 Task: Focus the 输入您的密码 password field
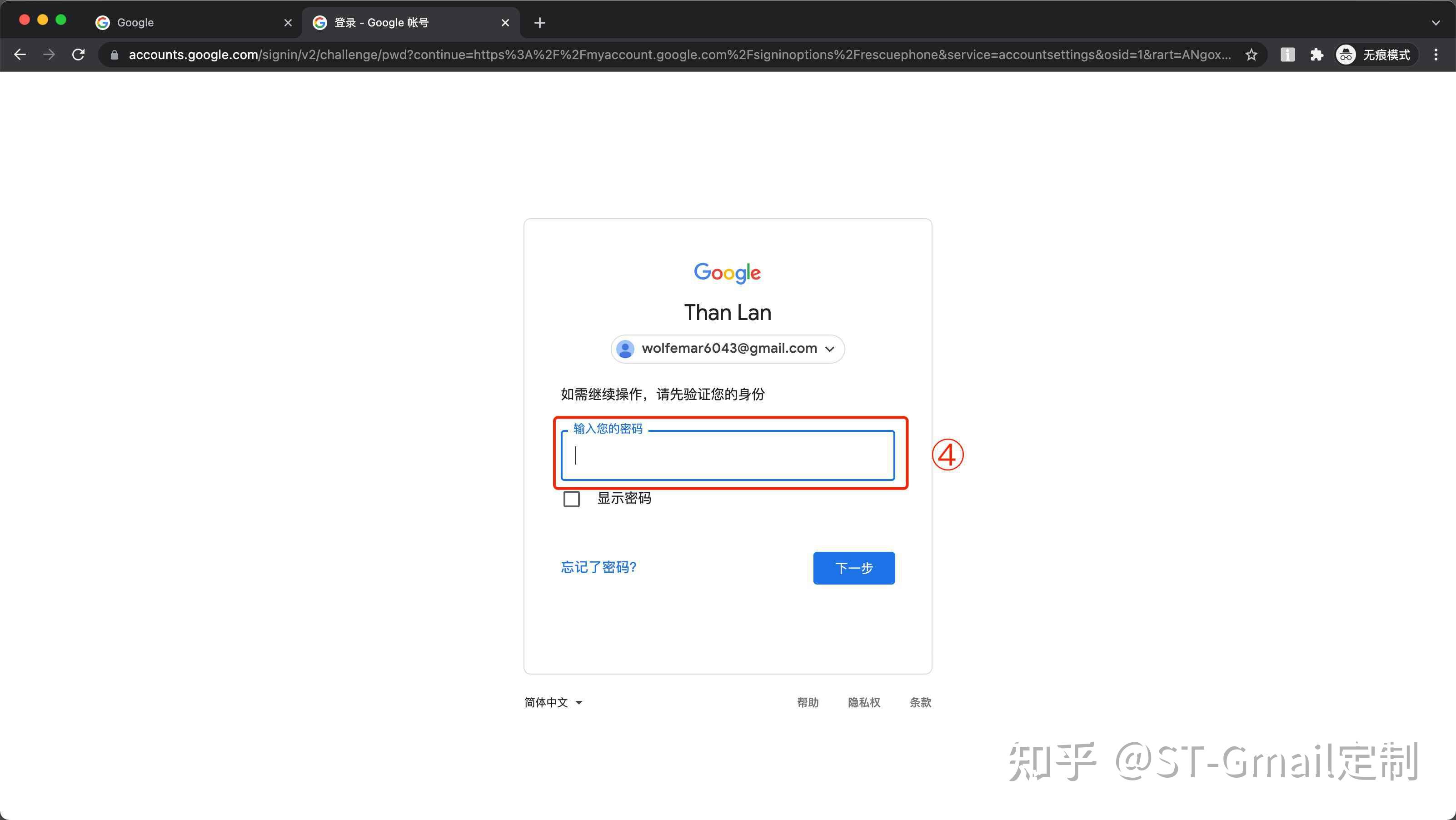tap(728, 455)
